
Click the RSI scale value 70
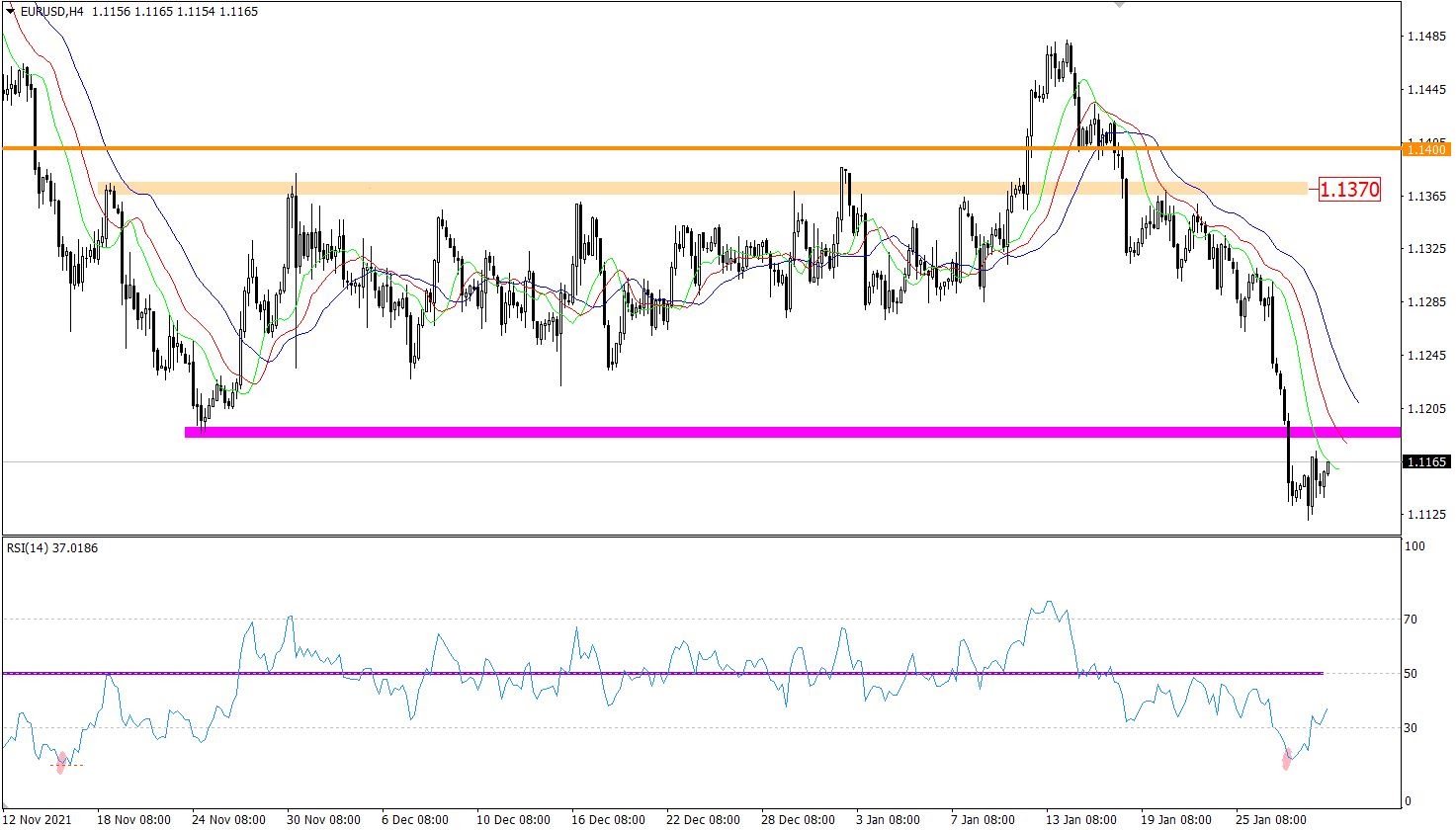coord(1412,620)
